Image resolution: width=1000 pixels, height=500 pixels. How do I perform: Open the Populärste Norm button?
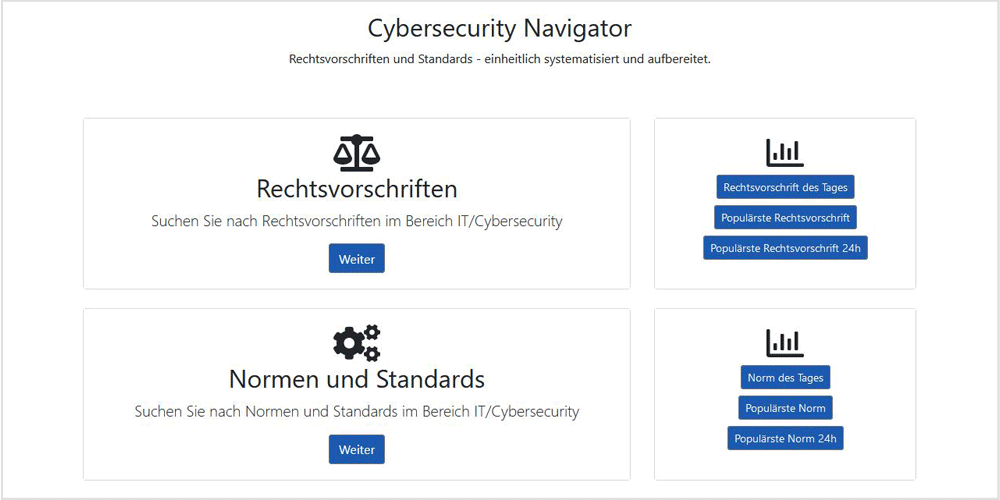785,408
